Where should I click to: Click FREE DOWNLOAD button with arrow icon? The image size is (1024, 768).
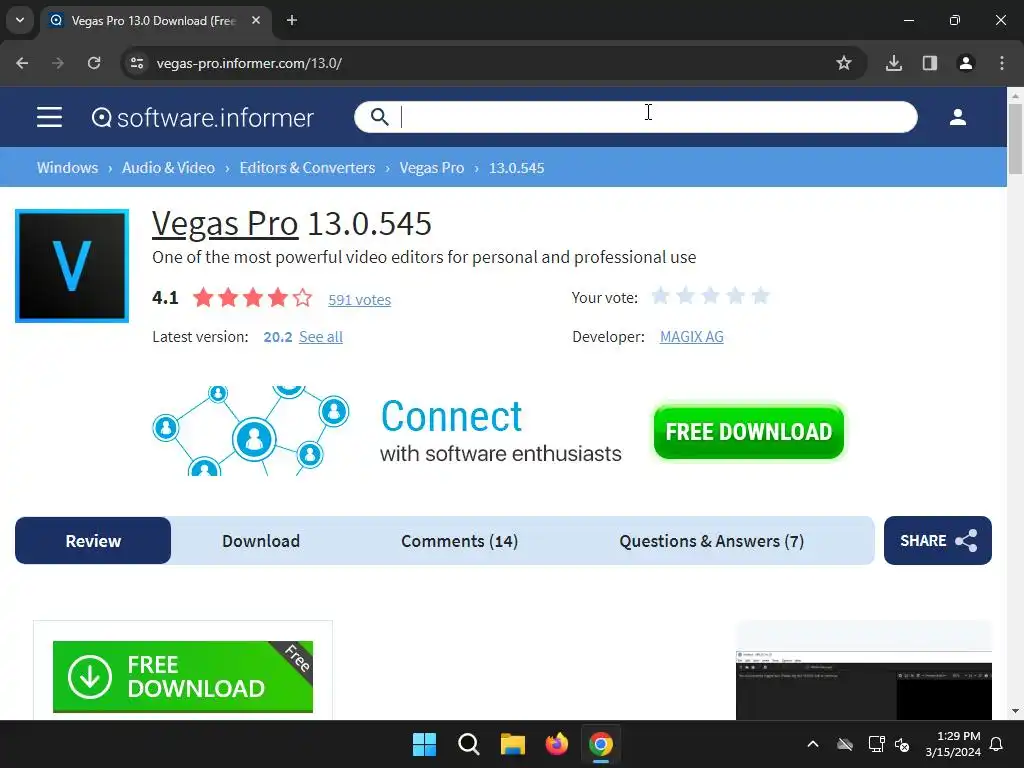[x=183, y=677]
